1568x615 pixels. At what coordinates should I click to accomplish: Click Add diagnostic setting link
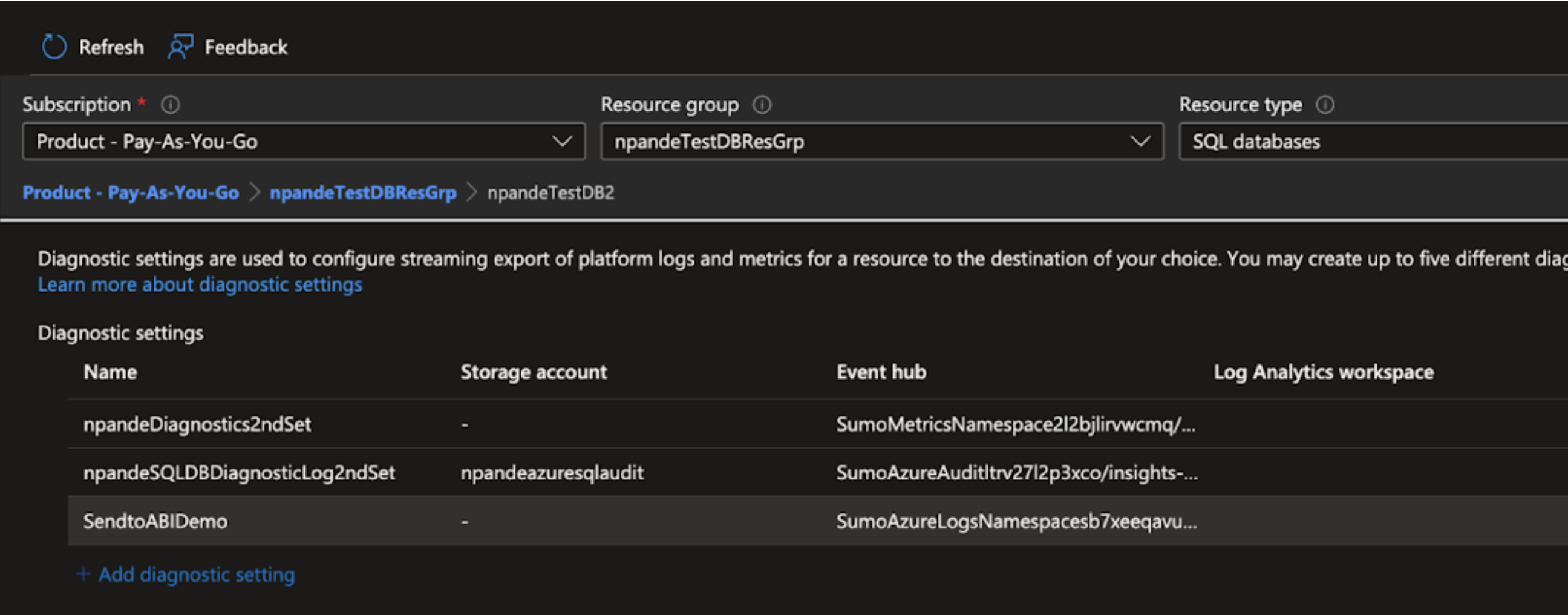197,574
